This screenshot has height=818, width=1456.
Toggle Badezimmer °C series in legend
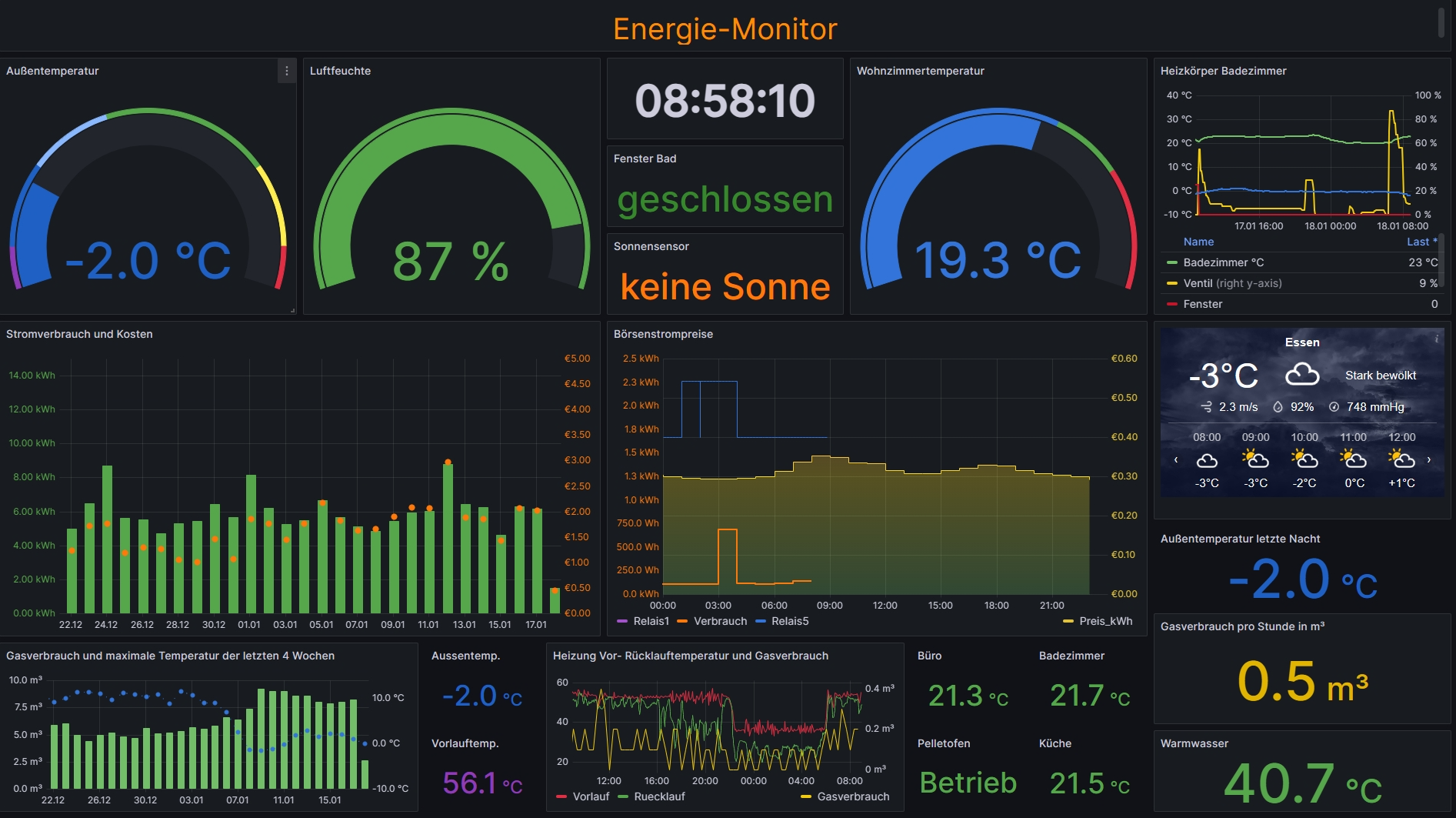[1223, 262]
